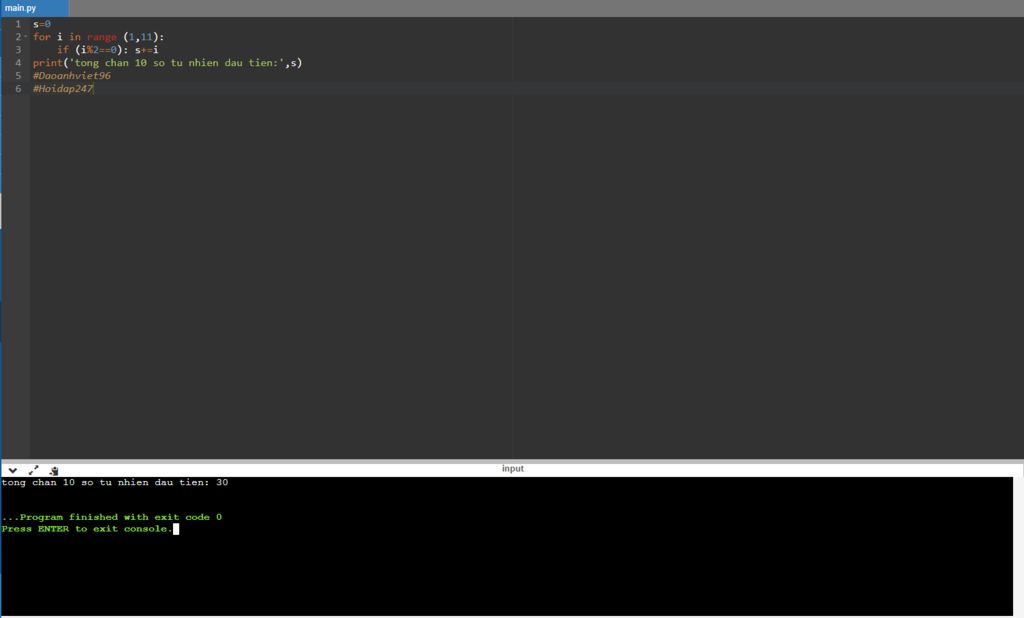Expand console to fullscreen via arrows icon

click(x=33, y=470)
